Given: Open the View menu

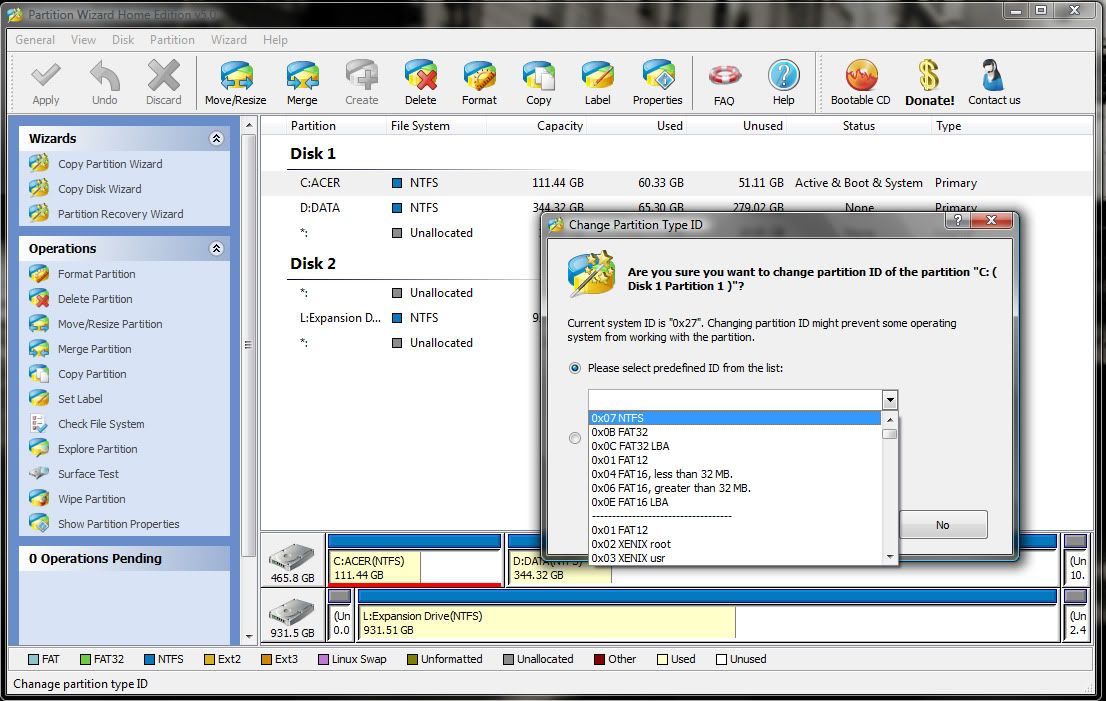Looking at the screenshot, I should tap(83, 40).
